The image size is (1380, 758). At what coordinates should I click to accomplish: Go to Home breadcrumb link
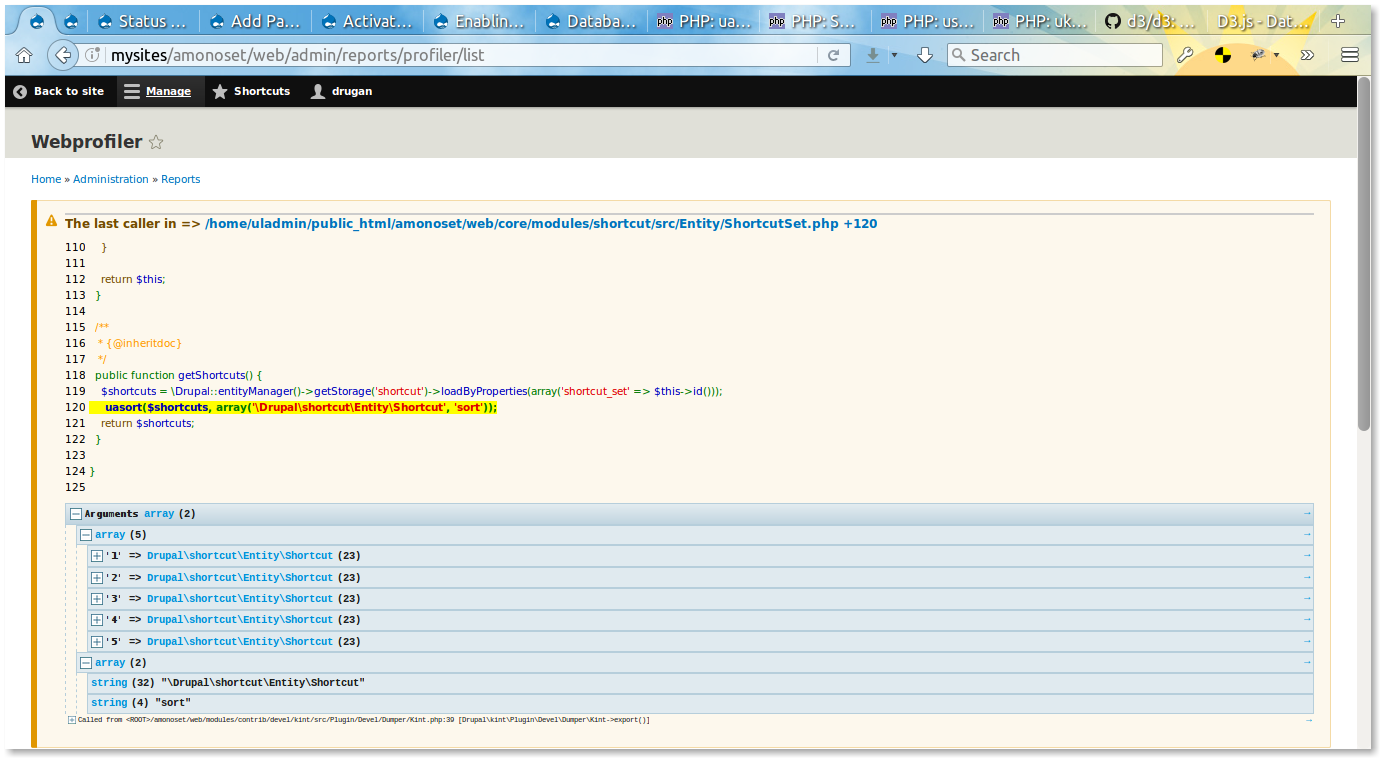click(x=46, y=179)
